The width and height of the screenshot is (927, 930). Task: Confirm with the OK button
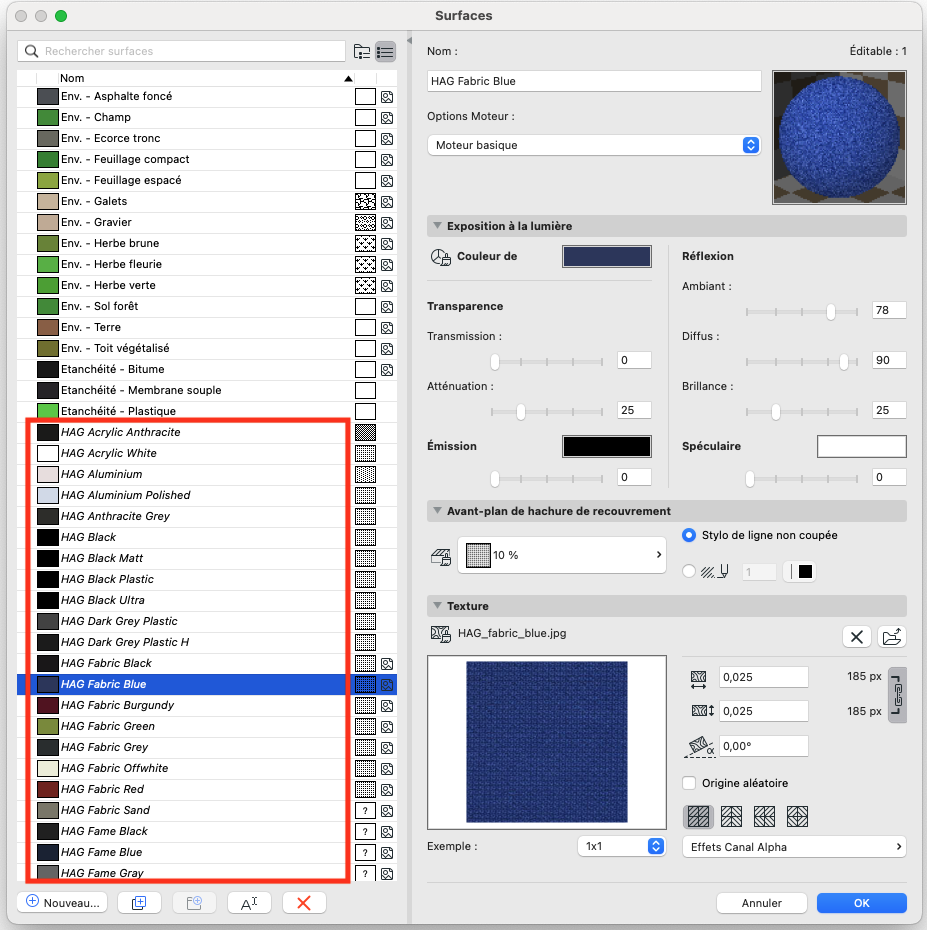pyautogui.click(x=862, y=903)
